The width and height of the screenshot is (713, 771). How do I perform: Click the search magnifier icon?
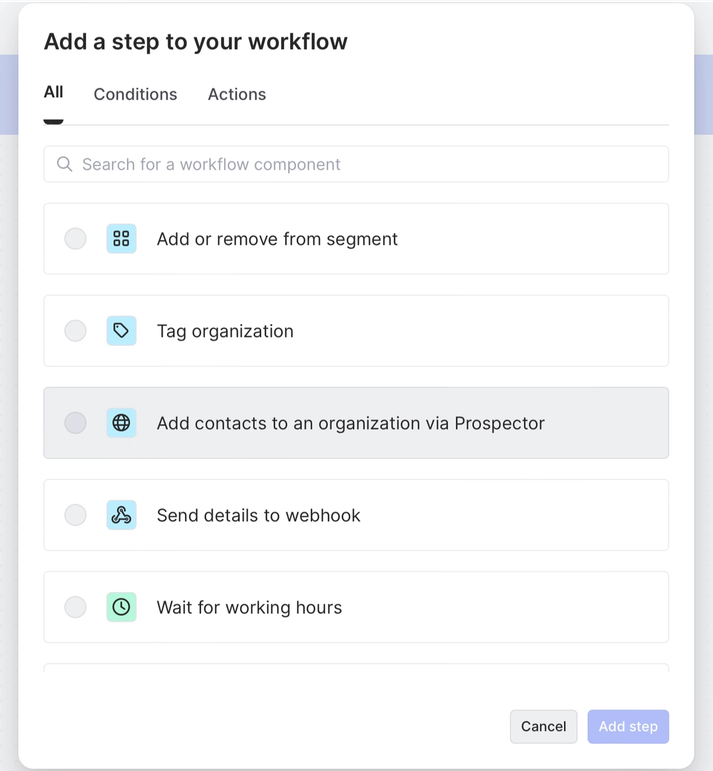pyautogui.click(x=65, y=164)
